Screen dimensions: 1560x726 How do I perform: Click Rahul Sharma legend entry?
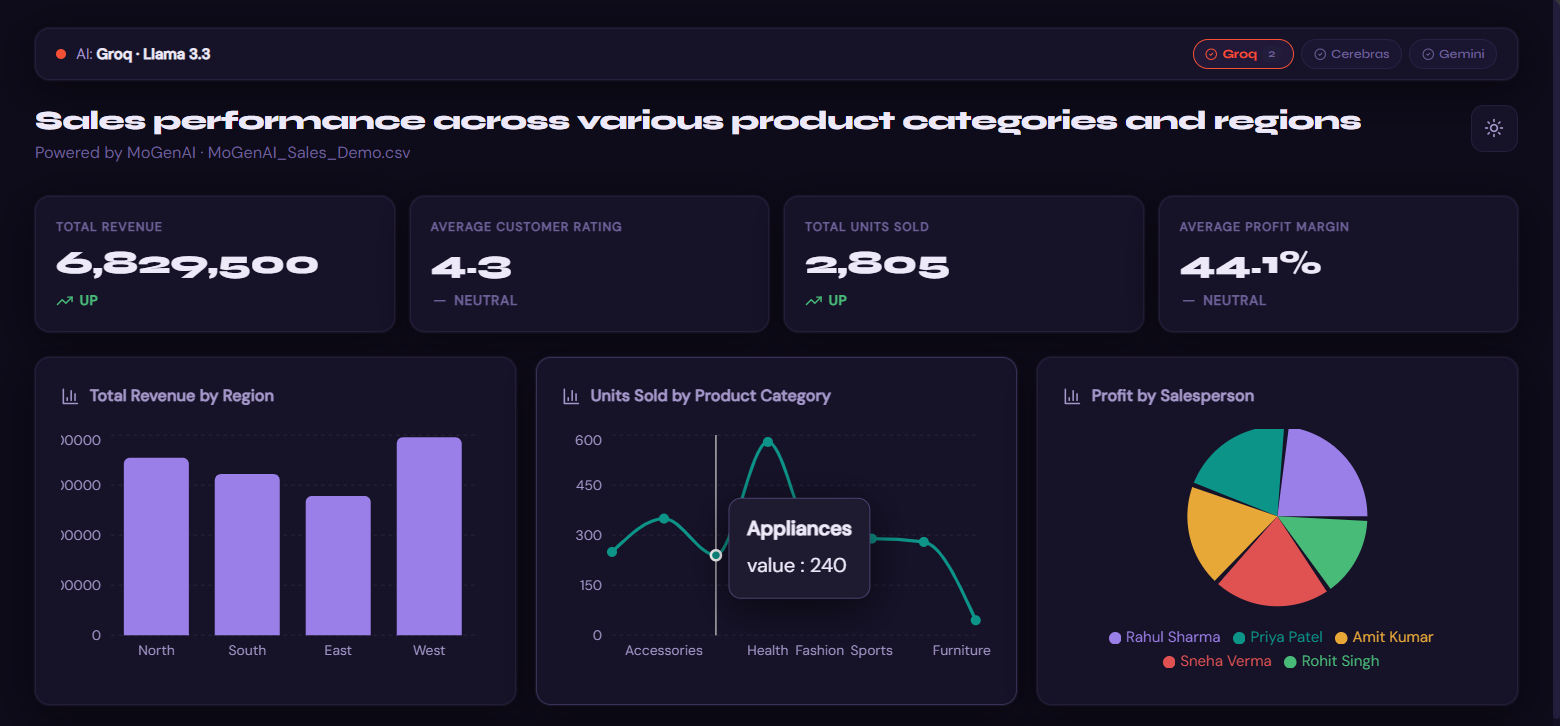1165,637
